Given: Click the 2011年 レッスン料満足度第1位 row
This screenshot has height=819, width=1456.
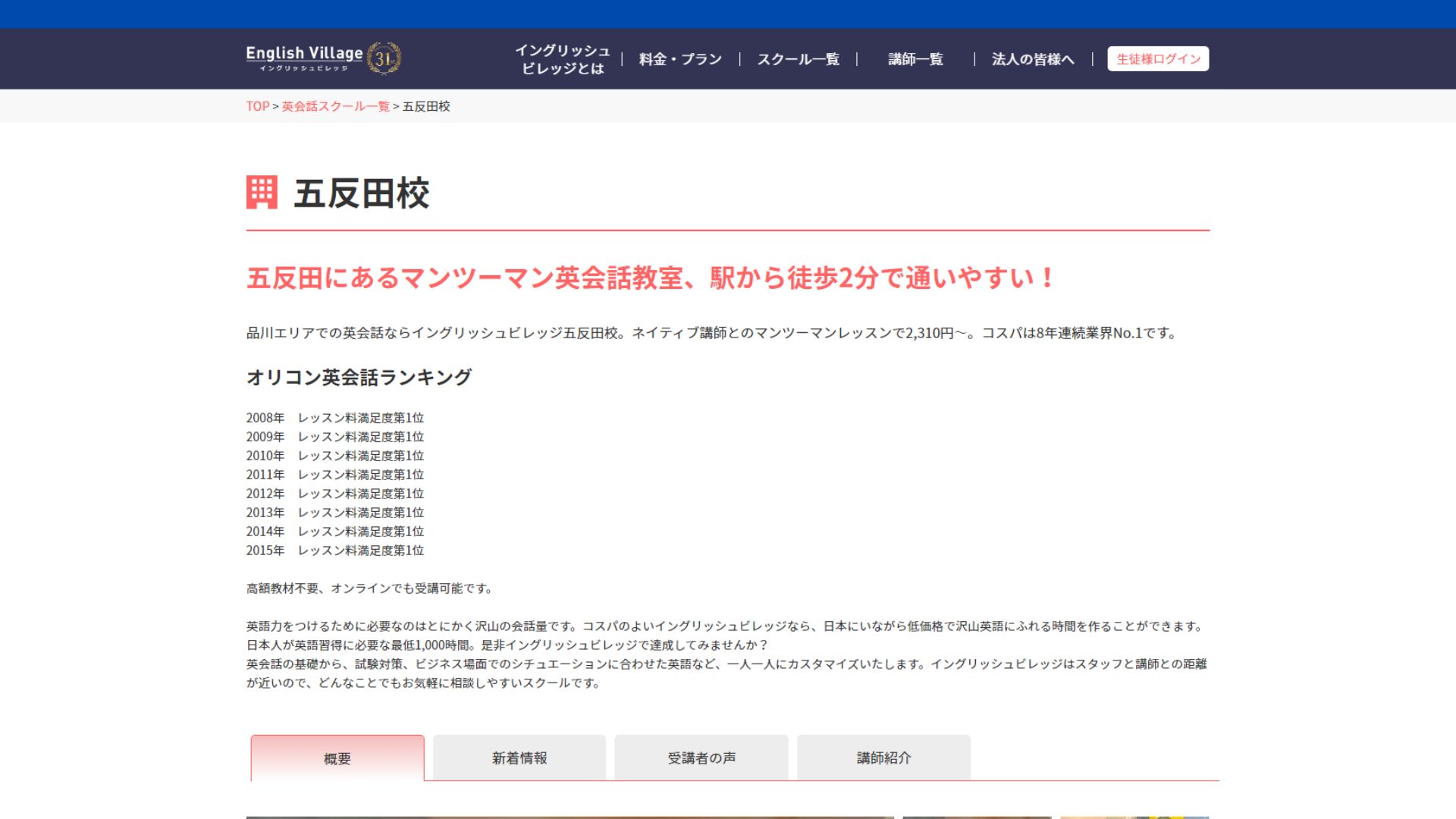Looking at the screenshot, I should 335,475.
